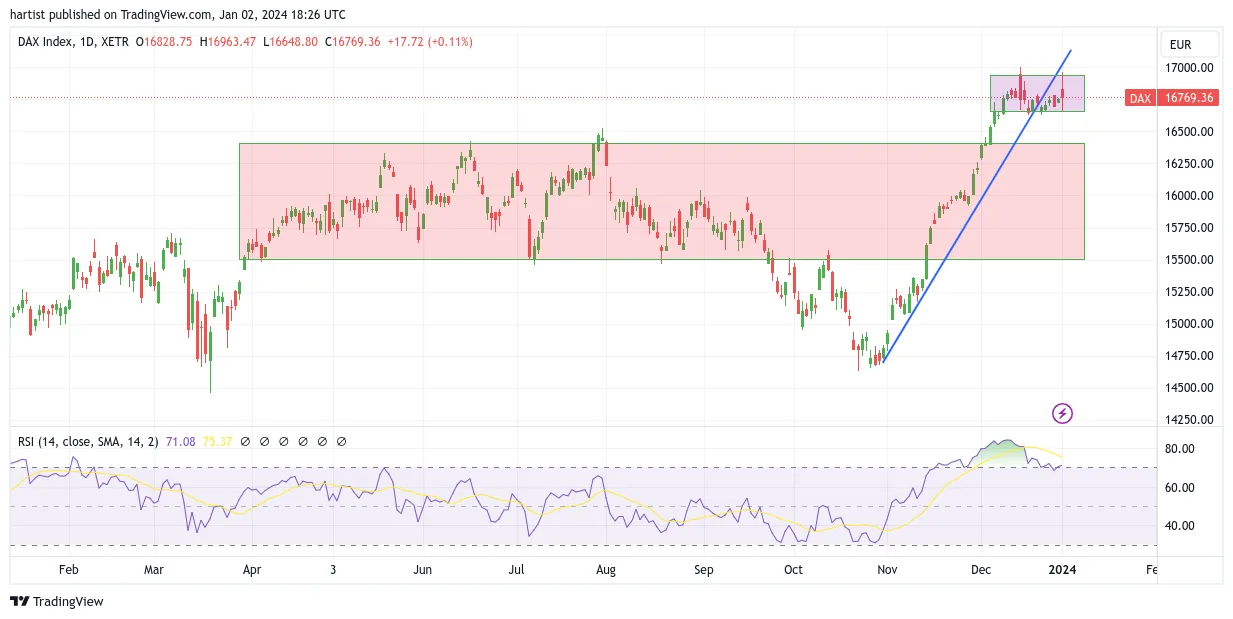Screen dimensions: 1233x619
Task: Click the TradingView text link at bottom
Action: (68, 601)
